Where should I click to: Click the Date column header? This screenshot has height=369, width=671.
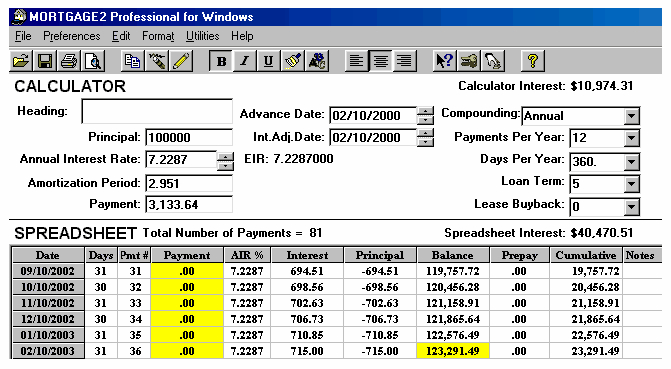[48, 255]
